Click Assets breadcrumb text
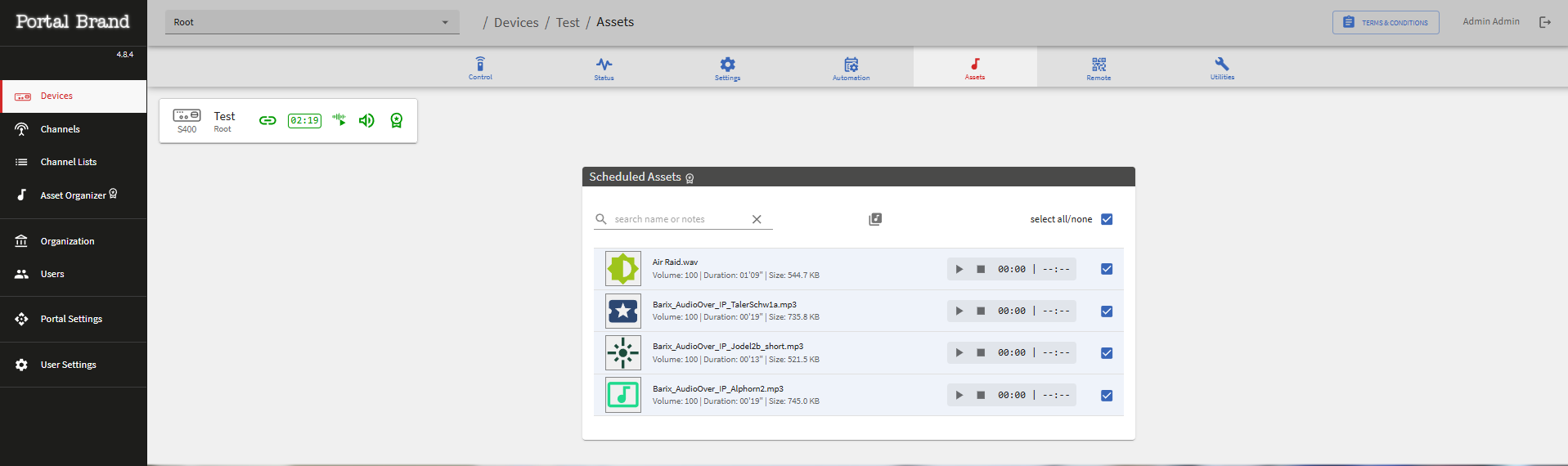The width and height of the screenshot is (1568, 466). click(615, 22)
